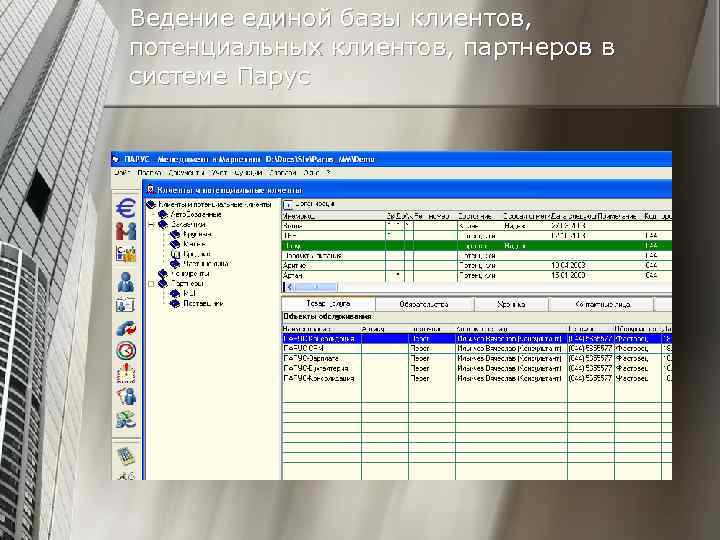Select the root book icon in tree
The image size is (720, 540).
(151, 204)
